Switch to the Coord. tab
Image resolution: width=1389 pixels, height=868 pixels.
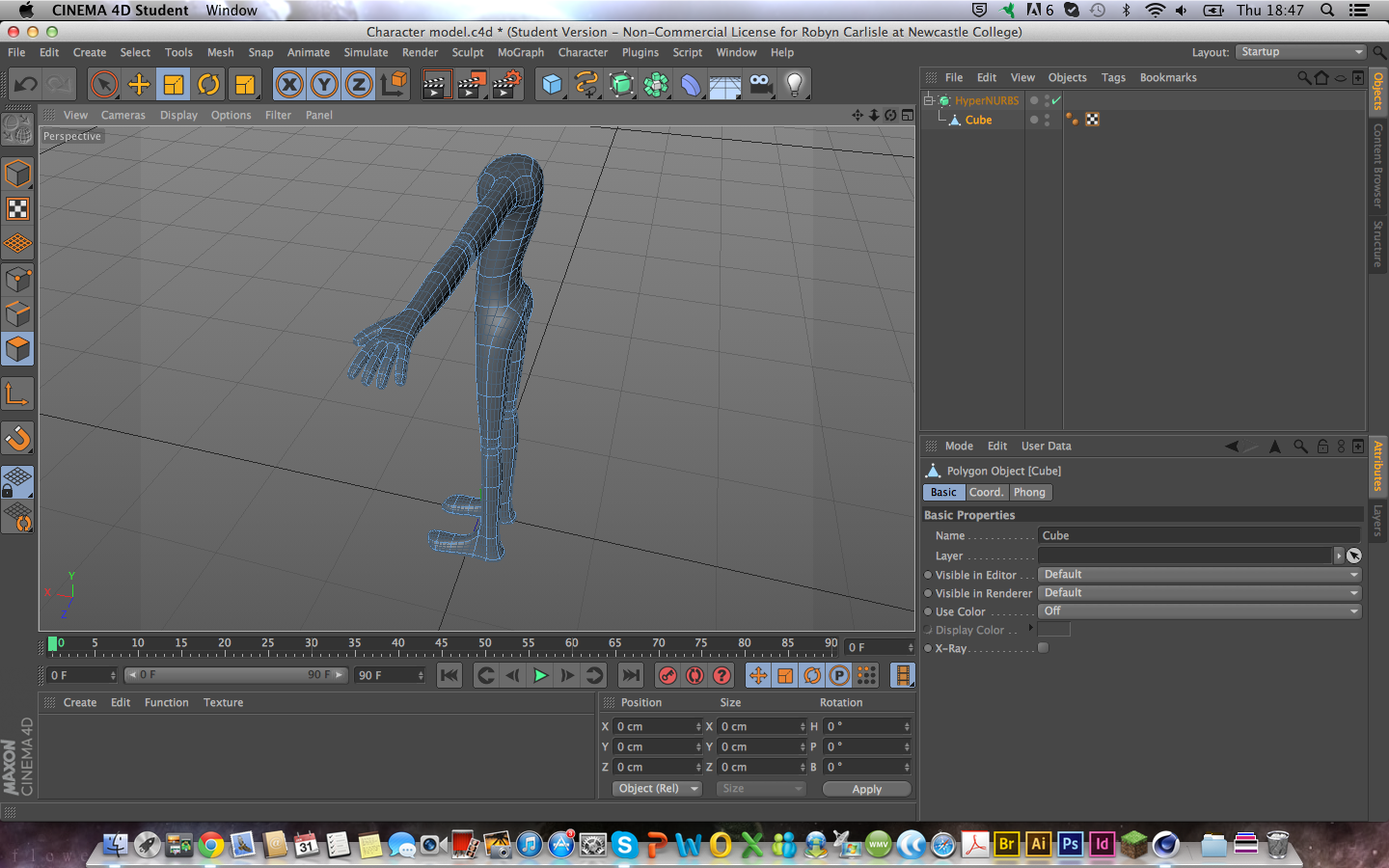point(986,493)
